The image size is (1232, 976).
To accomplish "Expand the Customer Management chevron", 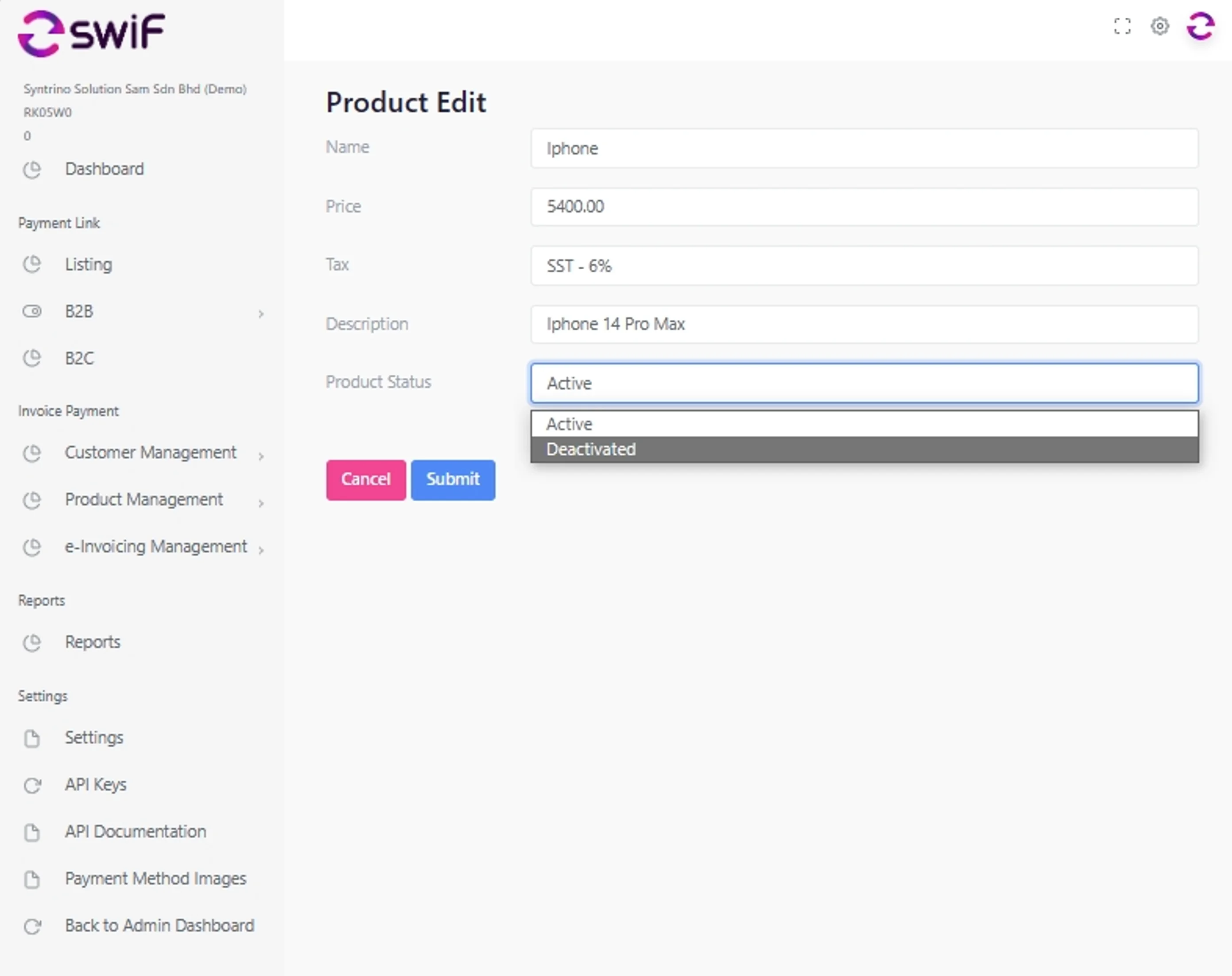I will 260,456.
